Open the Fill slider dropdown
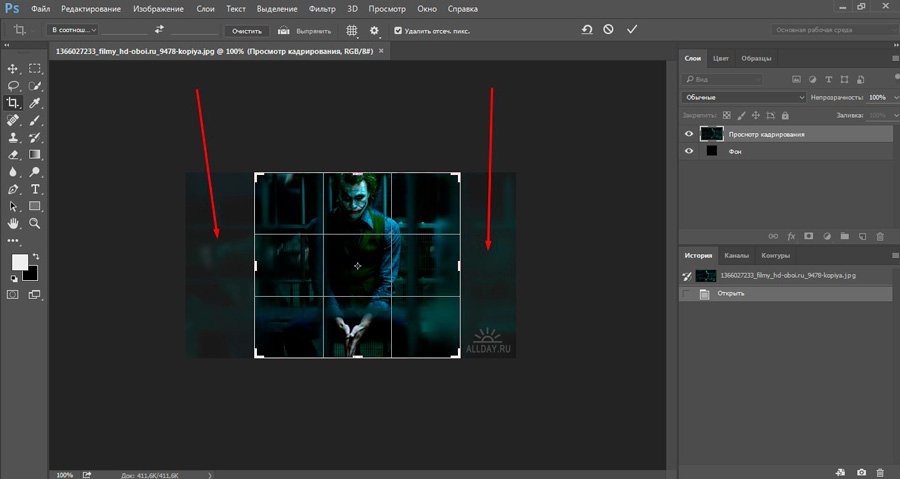900x479 pixels. pyautogui.click(x=895, y=116)
